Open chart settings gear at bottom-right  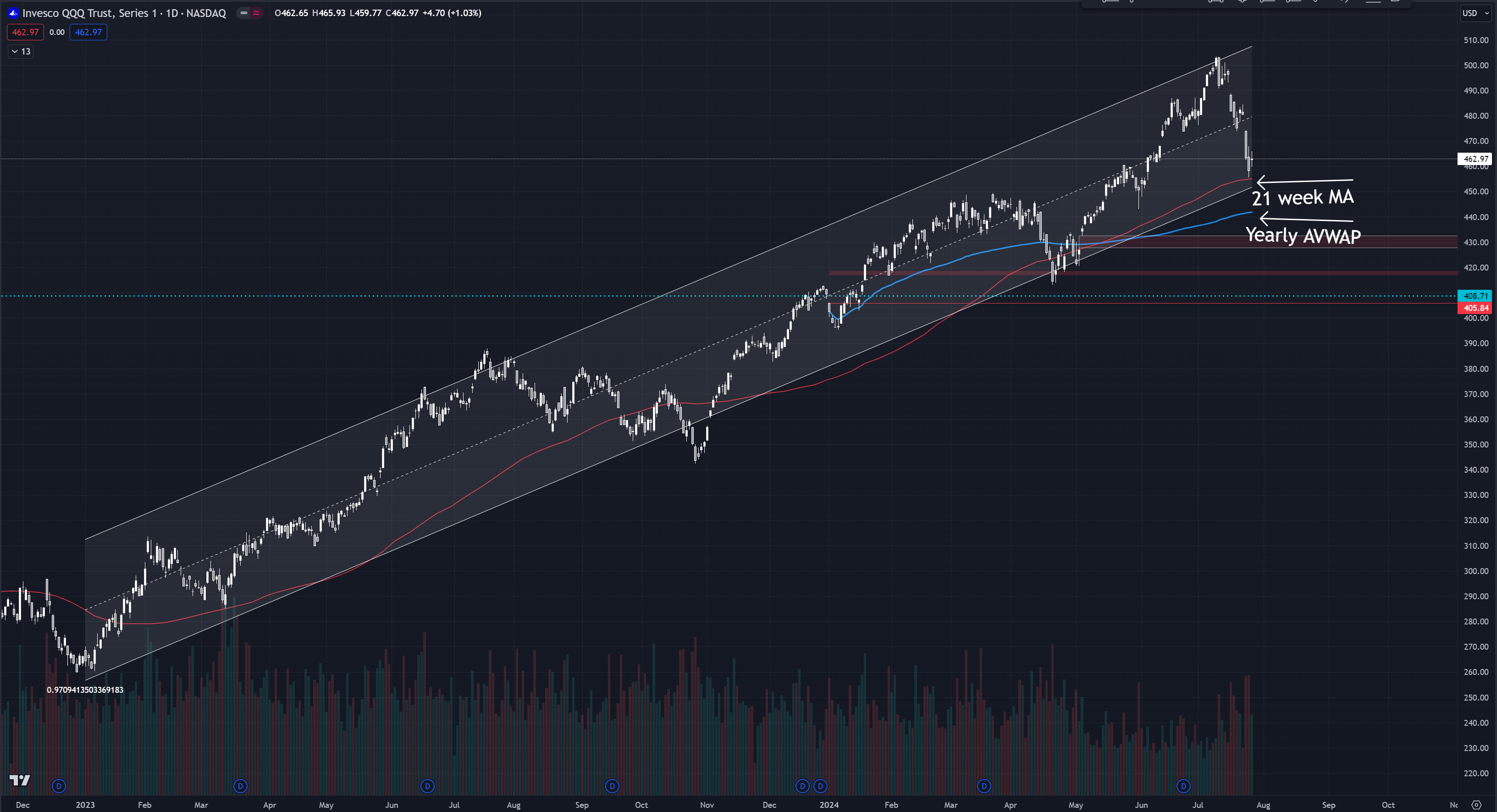pos(1476,805)
